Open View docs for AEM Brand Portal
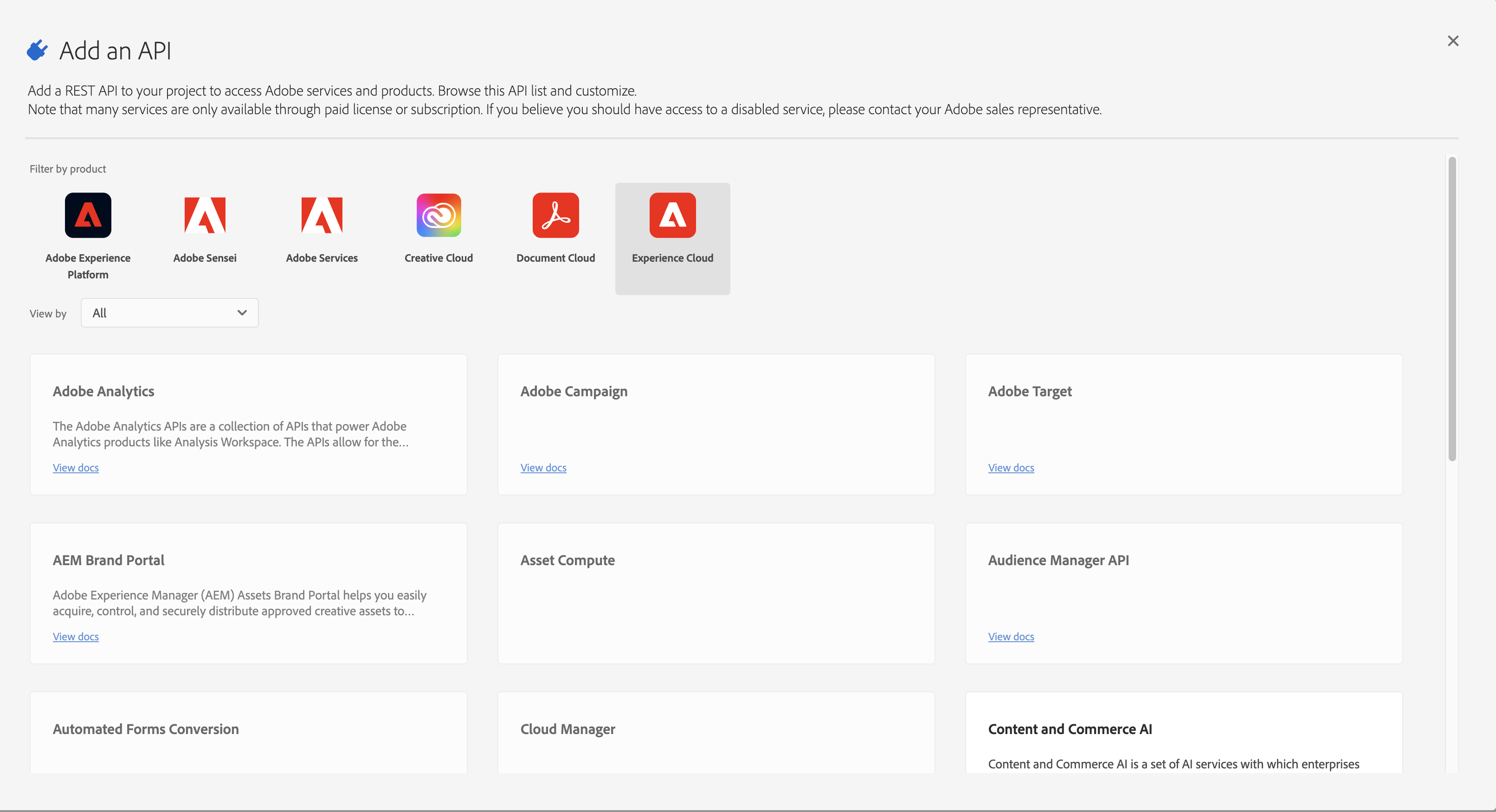The width and height of the screenshot is (1496, 812). (x=76, y=637)
